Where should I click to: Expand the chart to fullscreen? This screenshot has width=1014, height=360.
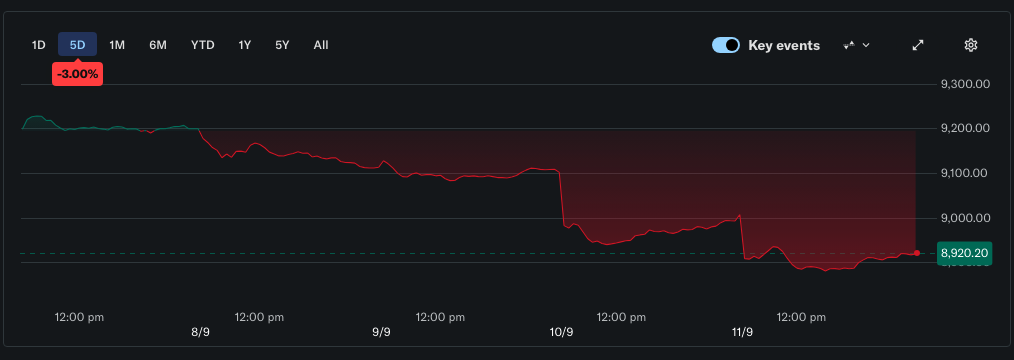pyautogui.click(x=918, y=45)
